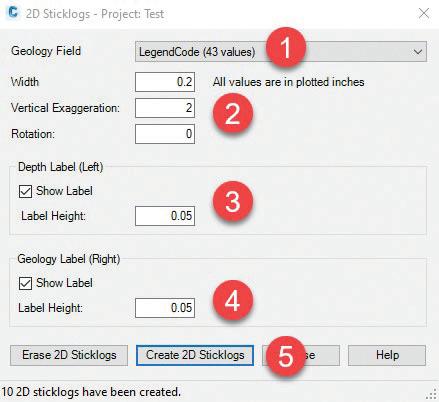Toggle Show Label under Geology Label (Right)
Screen dimensions: 439x402
pyautogui.click(x=25, y=283)
